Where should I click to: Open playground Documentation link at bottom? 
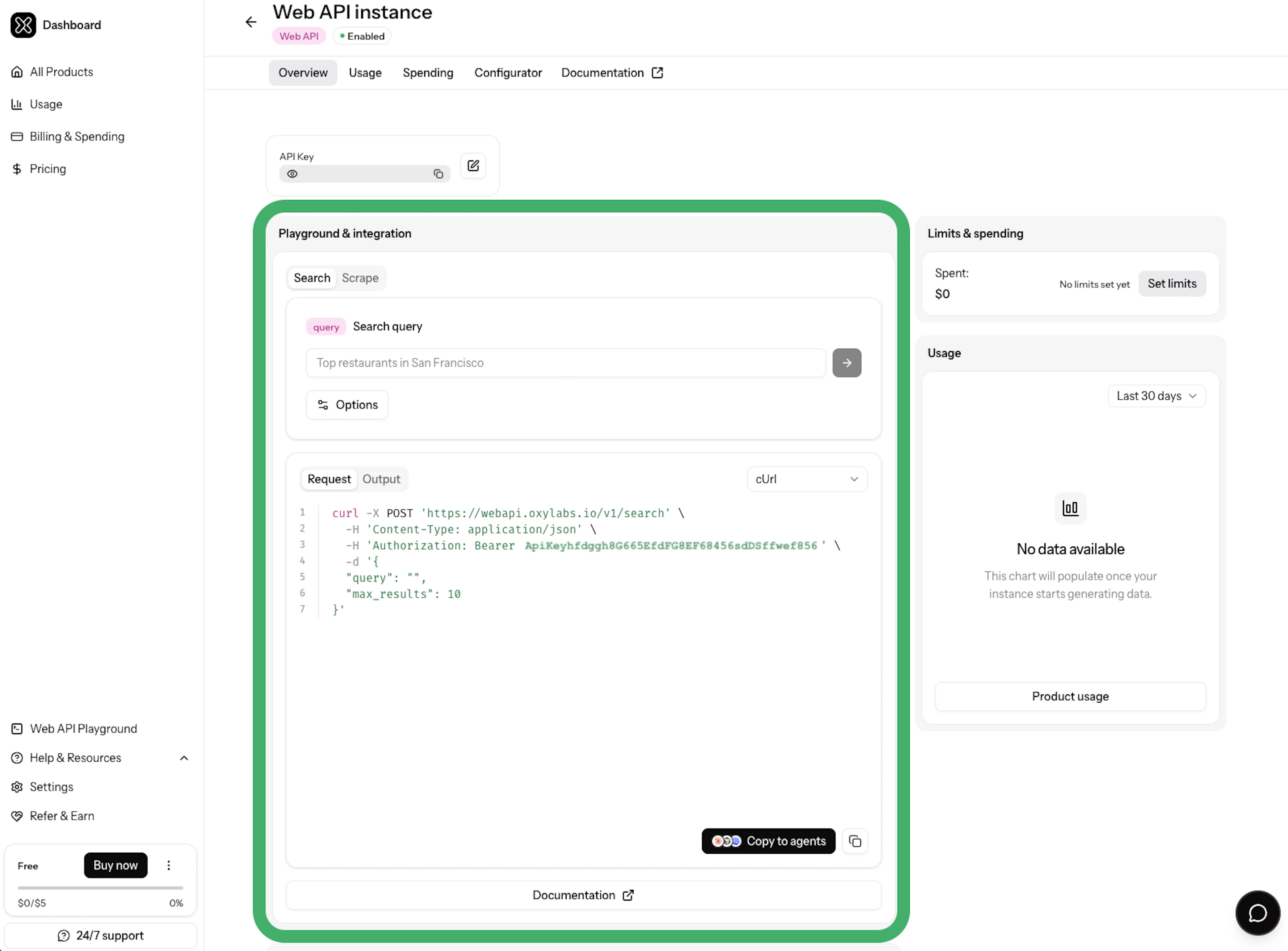coord(583,895)
